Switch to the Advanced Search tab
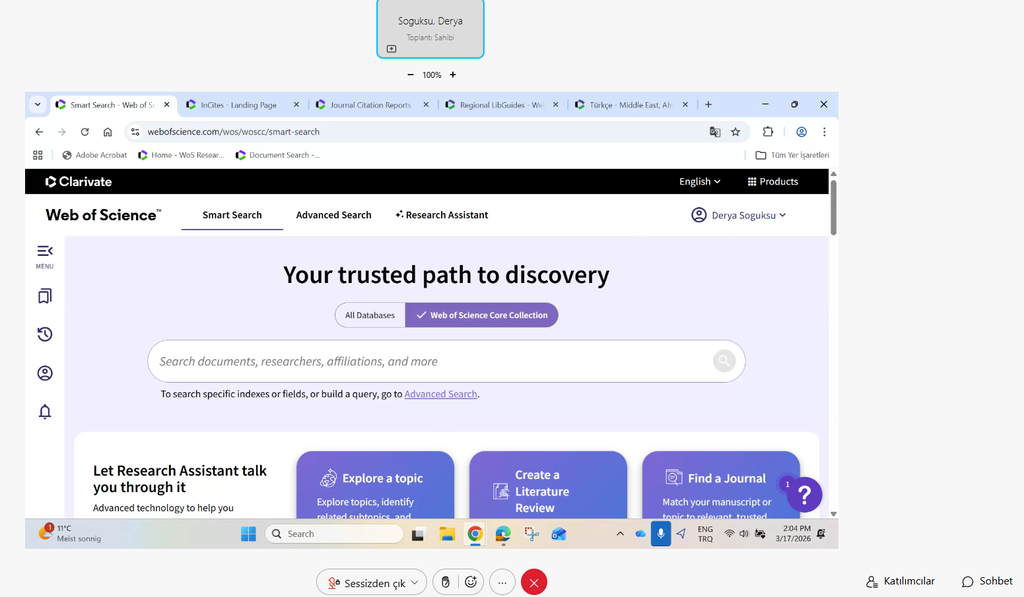The image size is (1024, 597). (333, 215)
